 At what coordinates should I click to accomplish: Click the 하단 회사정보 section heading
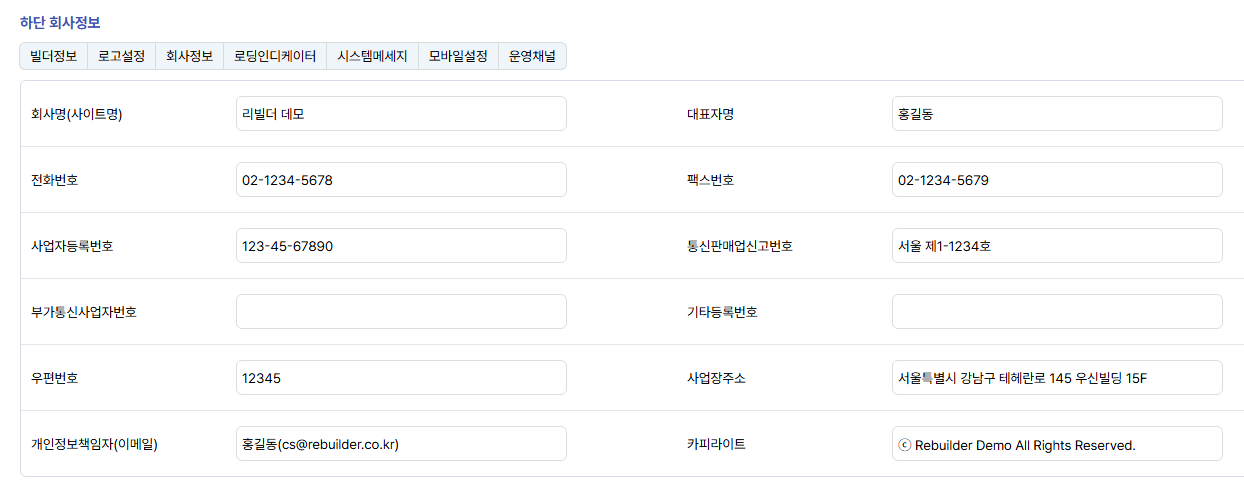click(60, 22)
